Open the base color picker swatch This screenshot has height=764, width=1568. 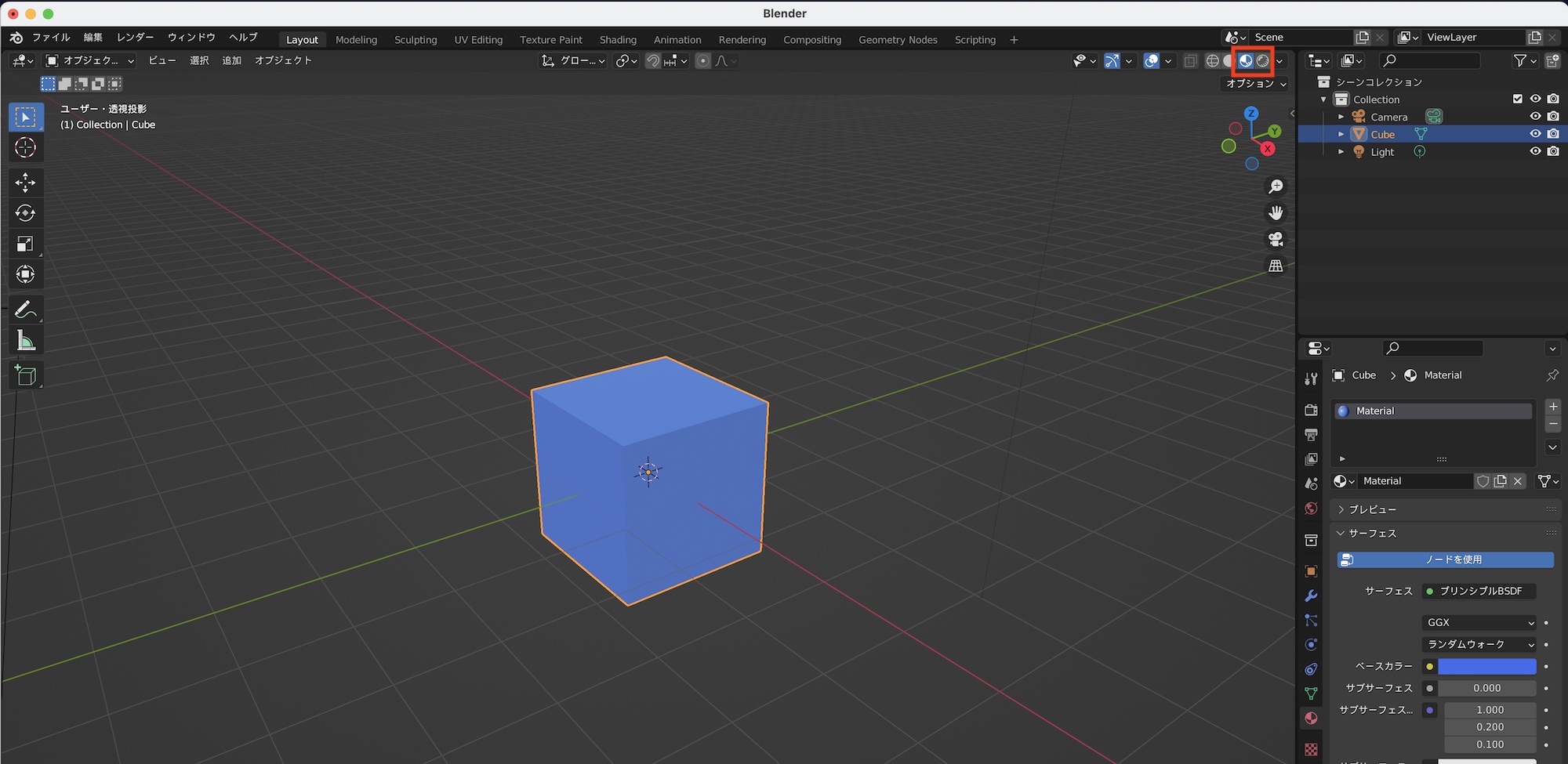tap(1486, 666)
